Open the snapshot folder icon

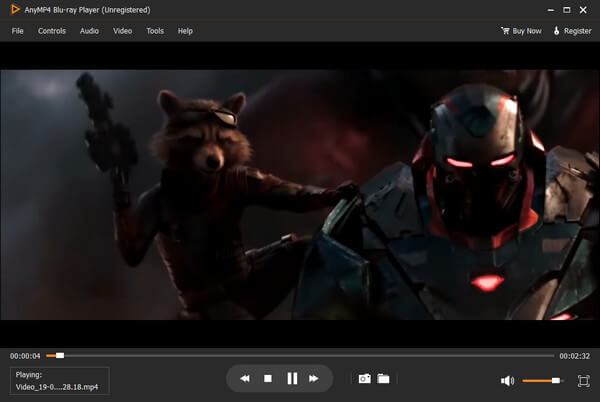pyautogui.click(x=383, y=379)
